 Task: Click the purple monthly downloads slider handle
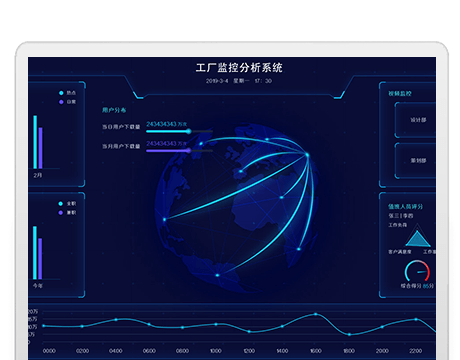(189, 151)
